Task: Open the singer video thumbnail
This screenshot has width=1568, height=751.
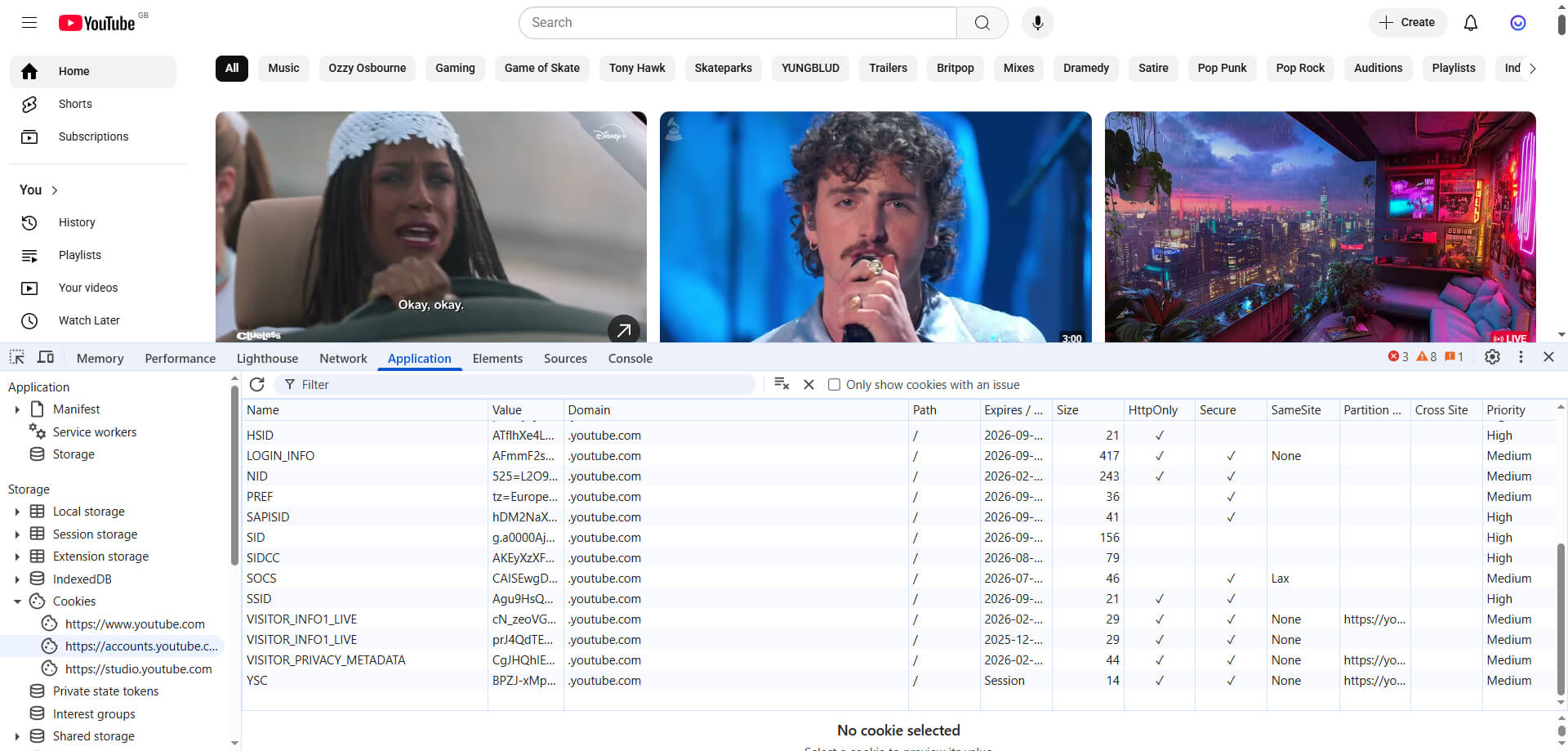Action: click(875, 227)
